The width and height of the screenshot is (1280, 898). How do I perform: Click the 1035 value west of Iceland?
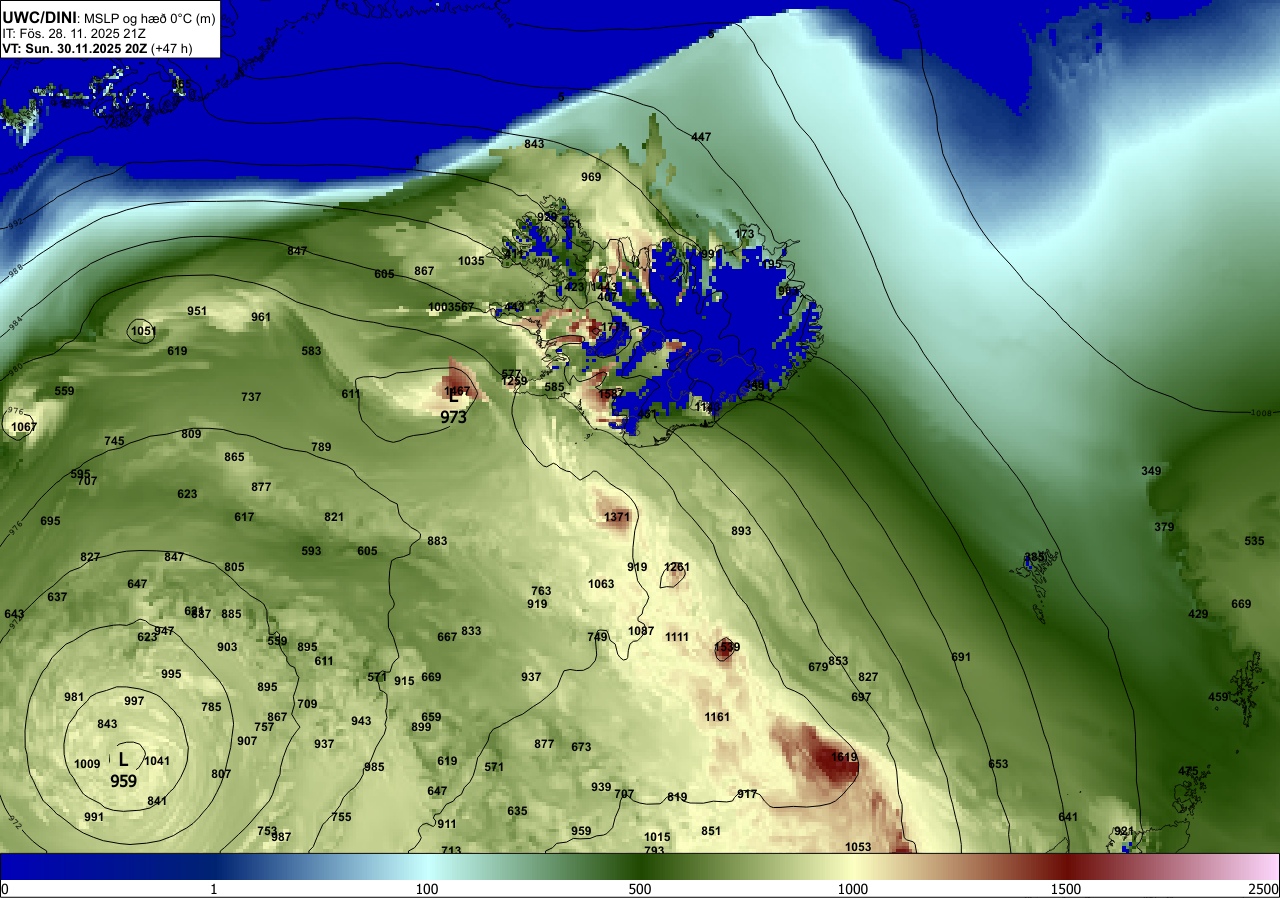471,261
